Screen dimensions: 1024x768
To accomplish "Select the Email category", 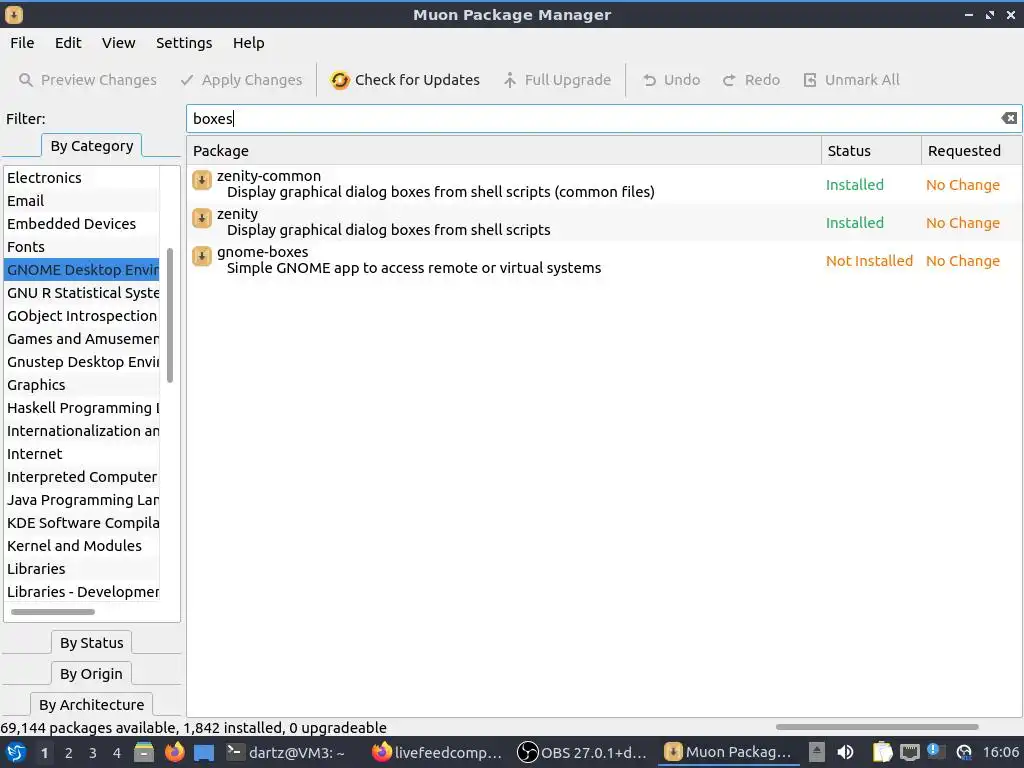I will pos(82,200).
